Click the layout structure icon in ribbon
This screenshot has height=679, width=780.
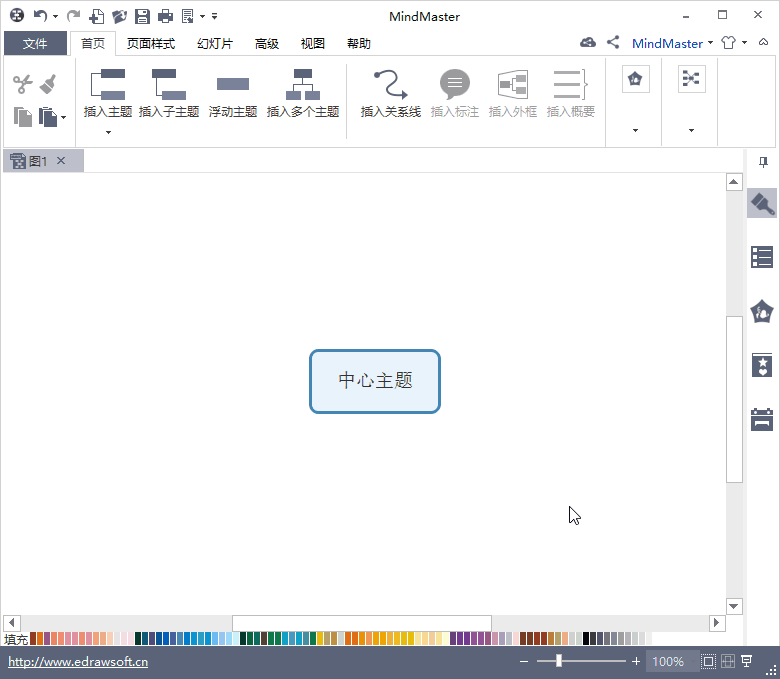691,79
